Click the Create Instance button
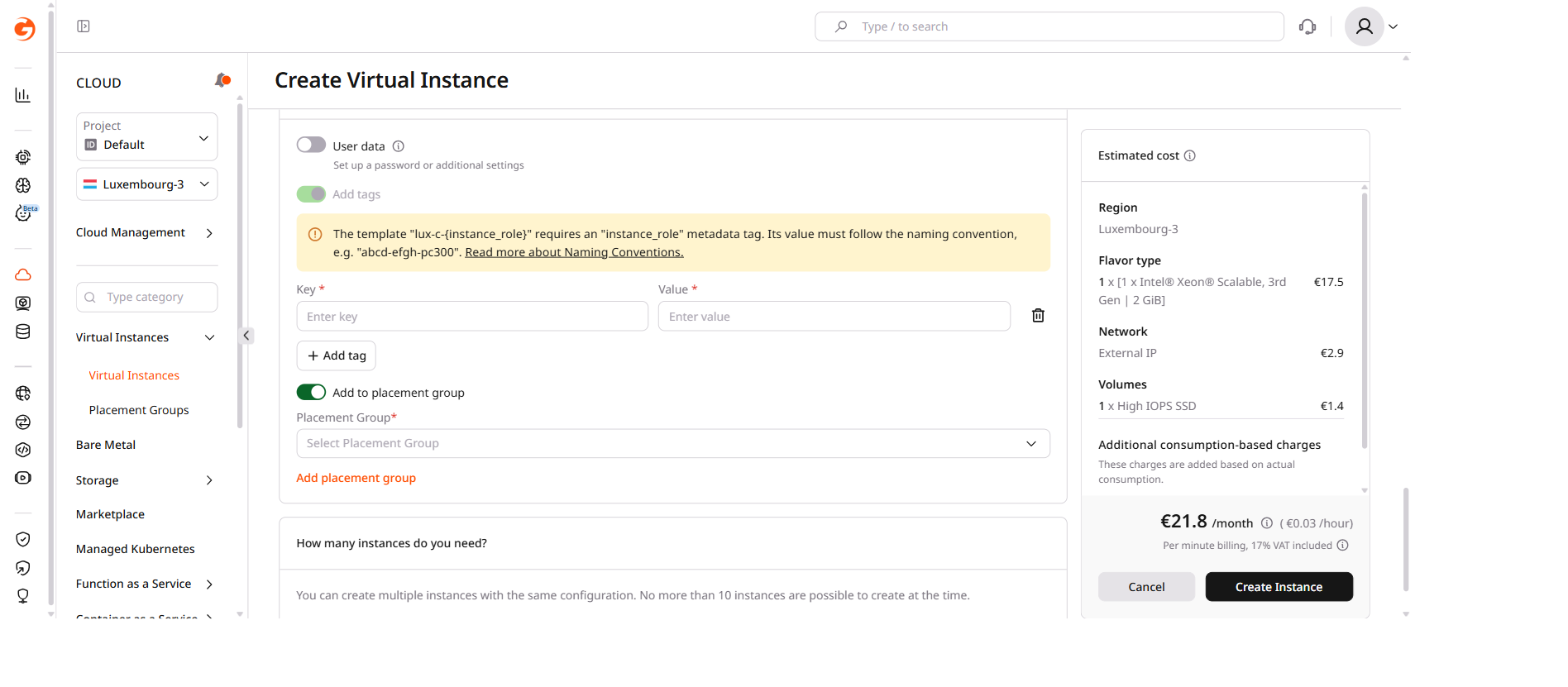 point(1279,587)
